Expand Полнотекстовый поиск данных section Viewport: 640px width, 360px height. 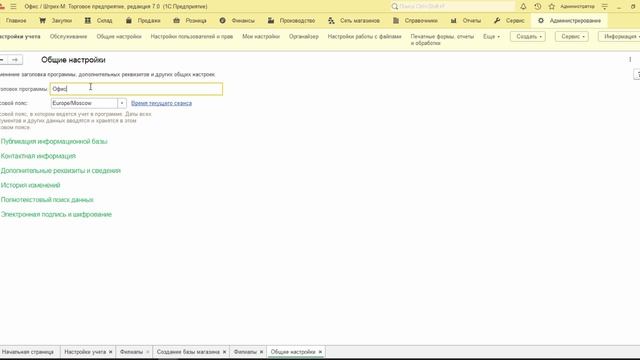47,200
